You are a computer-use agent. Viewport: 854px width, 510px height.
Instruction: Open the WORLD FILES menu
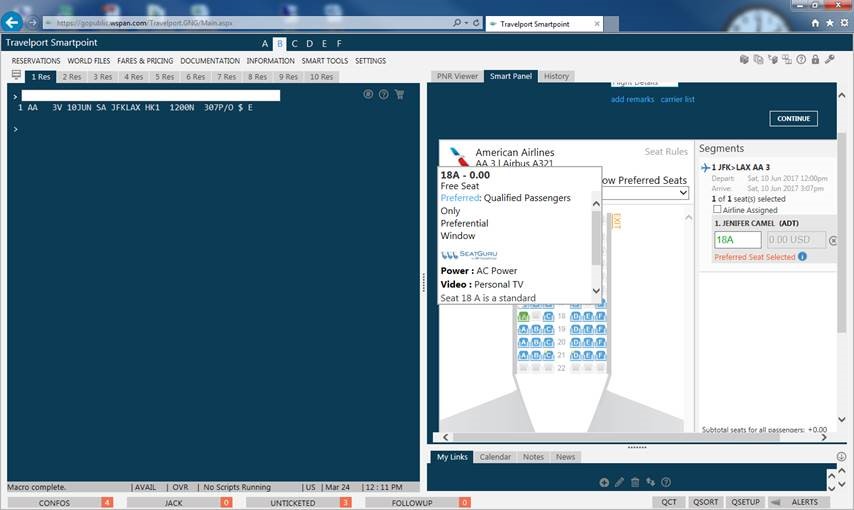point(89,60)
